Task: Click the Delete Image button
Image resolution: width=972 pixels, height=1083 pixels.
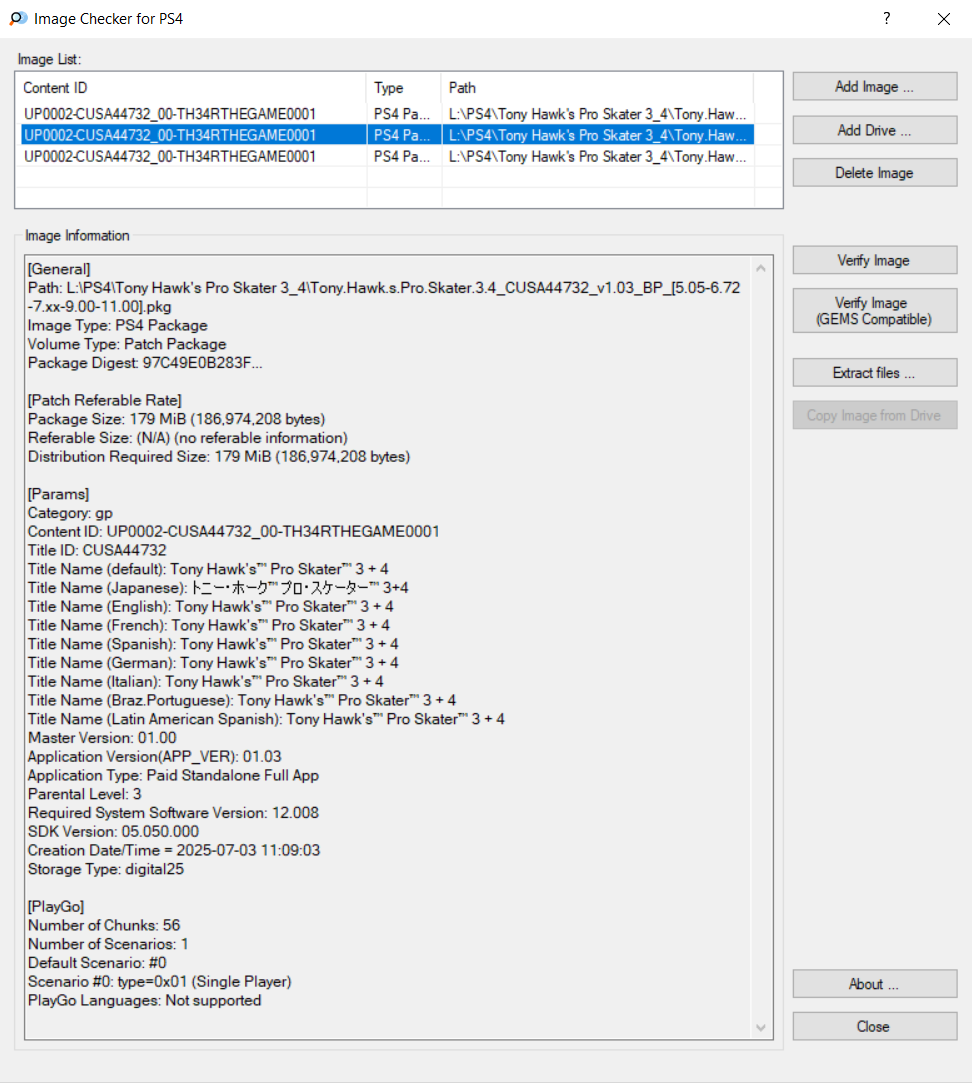Action: [875, 173]
